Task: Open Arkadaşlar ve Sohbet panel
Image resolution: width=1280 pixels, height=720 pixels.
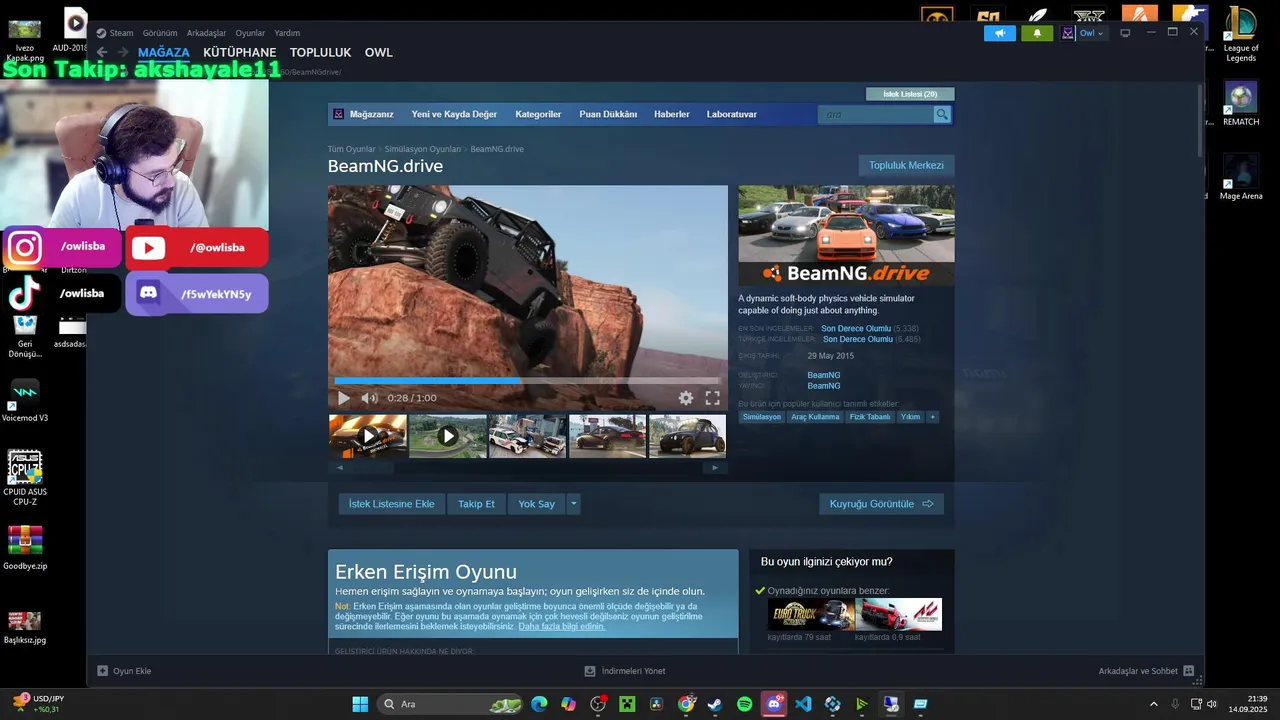Action: (1146, 671)
